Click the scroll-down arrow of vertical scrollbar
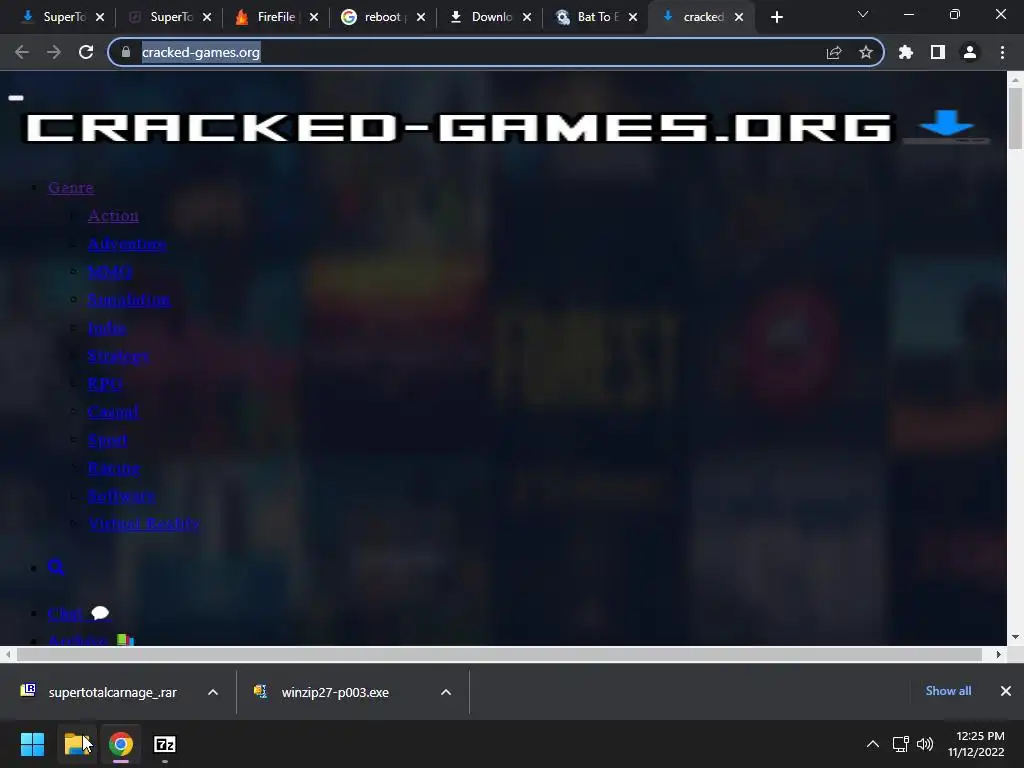This screenshot has width=1024, height=768. tap(1015, 637)
